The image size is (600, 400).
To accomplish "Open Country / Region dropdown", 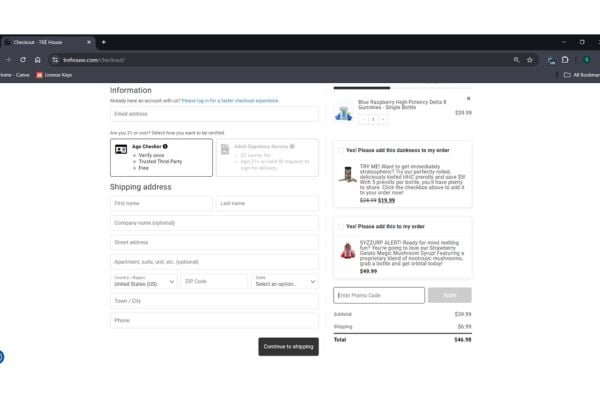I will point(143,281).
